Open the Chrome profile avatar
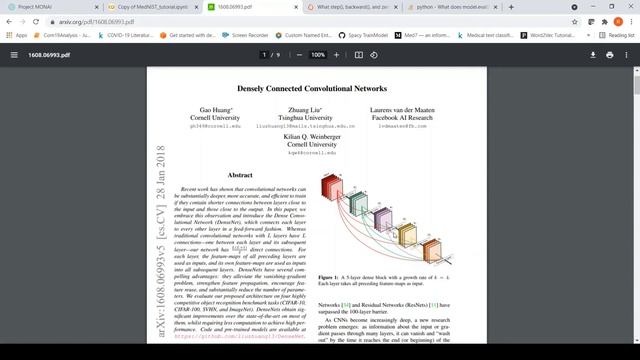 pyautogui.click(x=618, y=22)
